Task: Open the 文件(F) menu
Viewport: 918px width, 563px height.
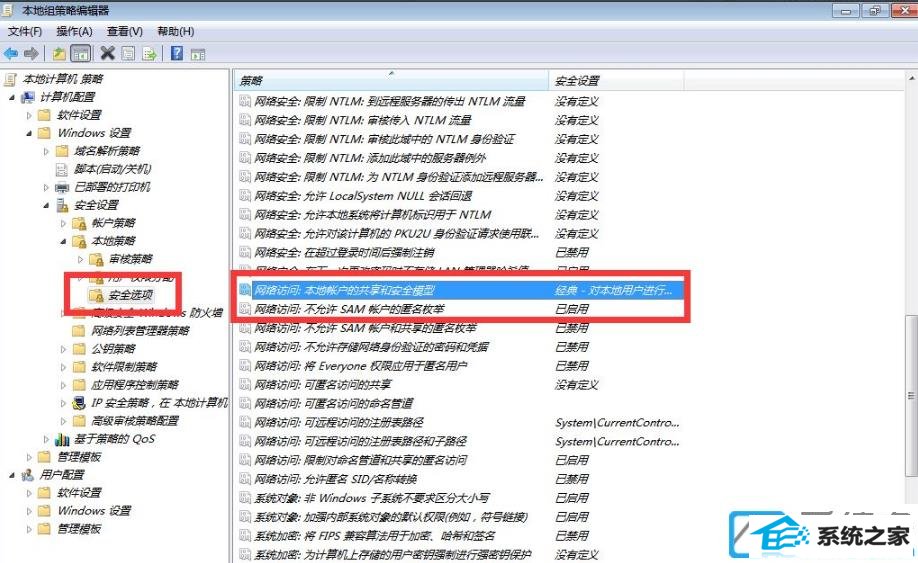Action: pos(25,31)
